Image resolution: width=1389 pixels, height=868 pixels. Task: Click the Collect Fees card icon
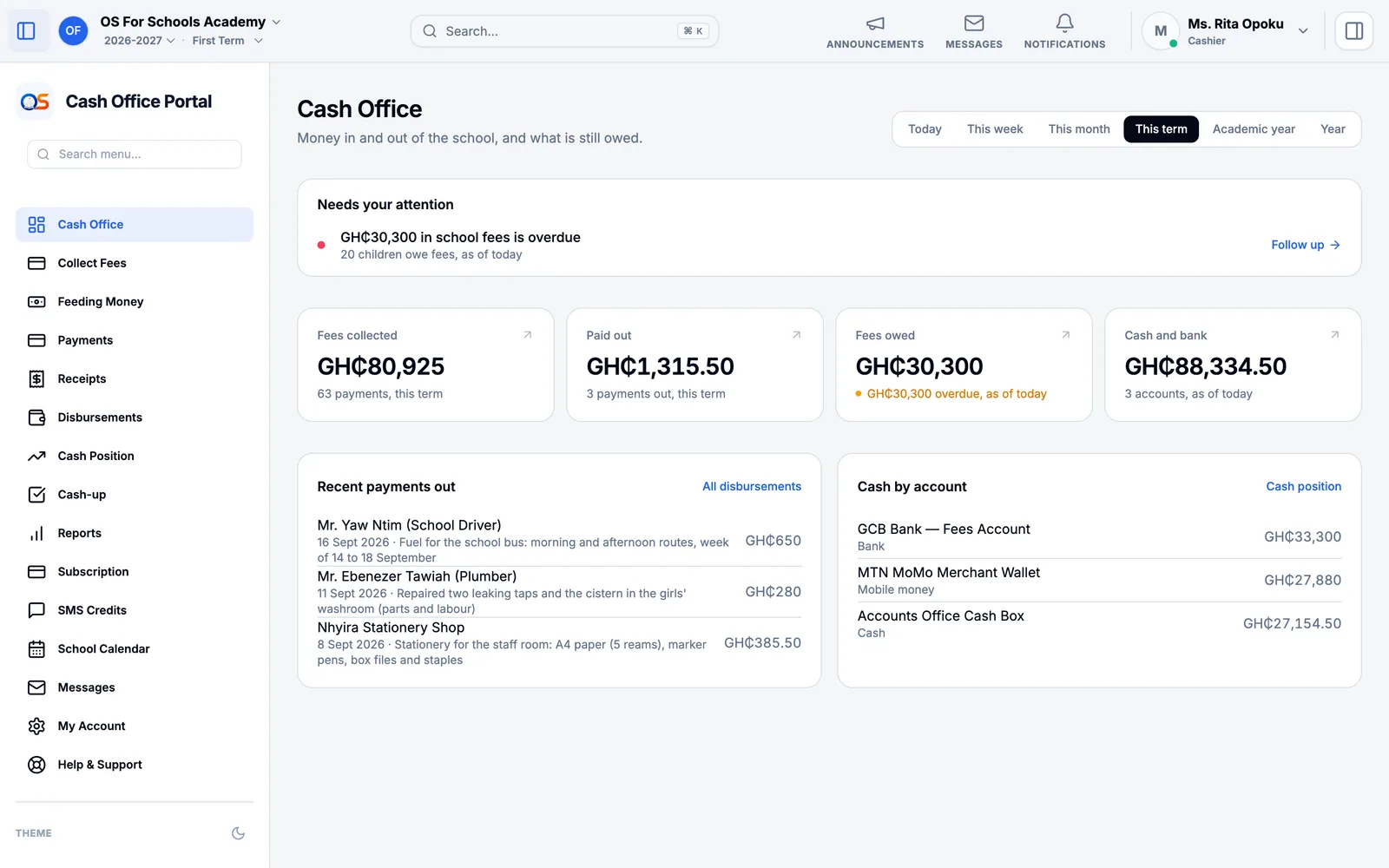(36, 263)
